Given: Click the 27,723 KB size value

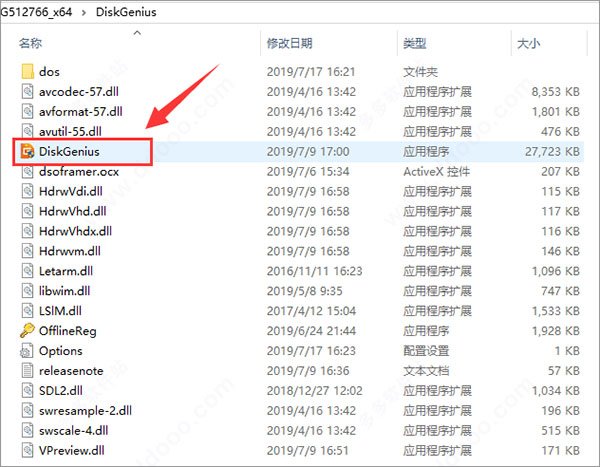Looking at the screenshot, I should (552, 151).
